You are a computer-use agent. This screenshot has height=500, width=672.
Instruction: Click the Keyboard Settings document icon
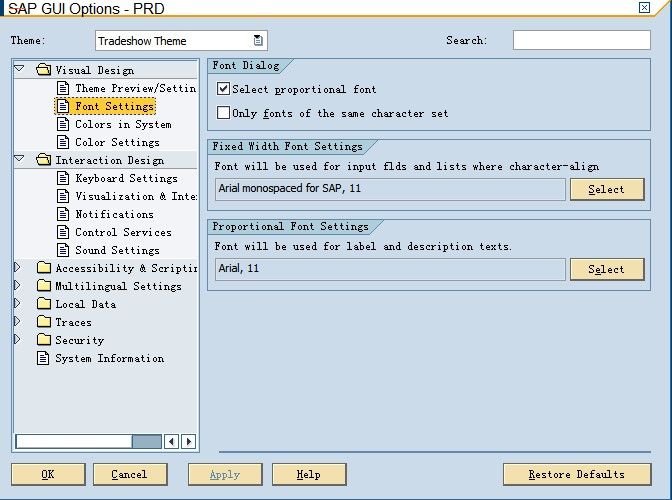tap(63, 178)
